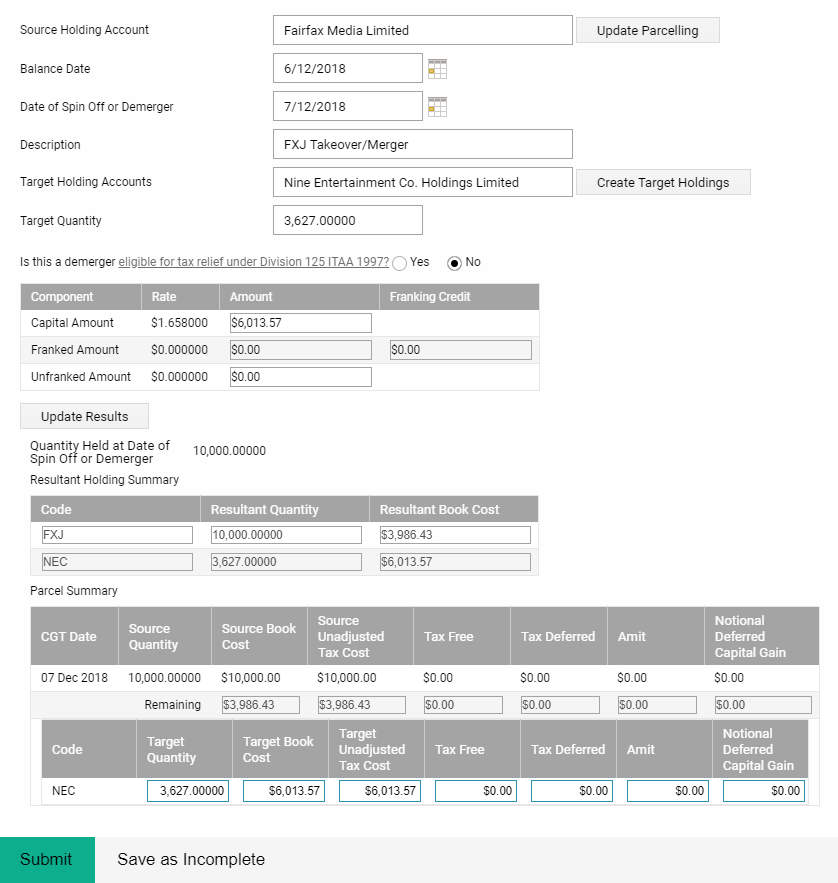Click Create Target Holdings button
Image resolution: width=838 pixels, height=883 pixels.
[663, 182]
